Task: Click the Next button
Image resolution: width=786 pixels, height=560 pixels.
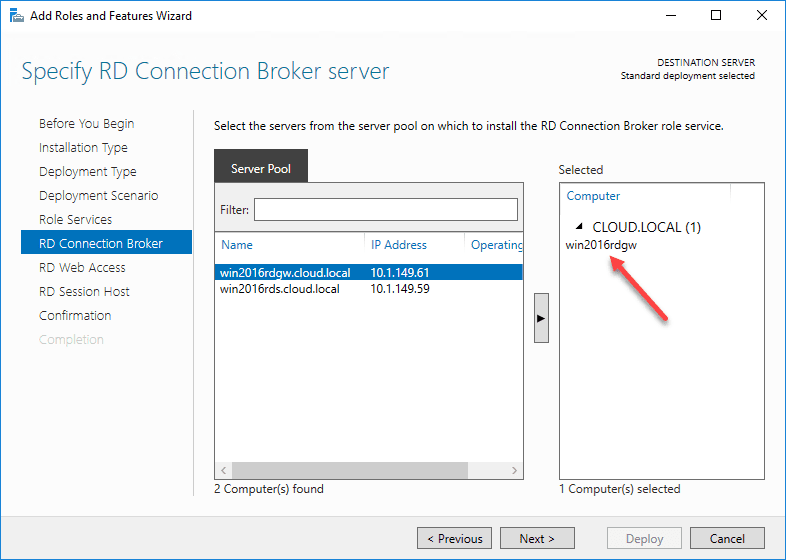Action: coord(537,538)
